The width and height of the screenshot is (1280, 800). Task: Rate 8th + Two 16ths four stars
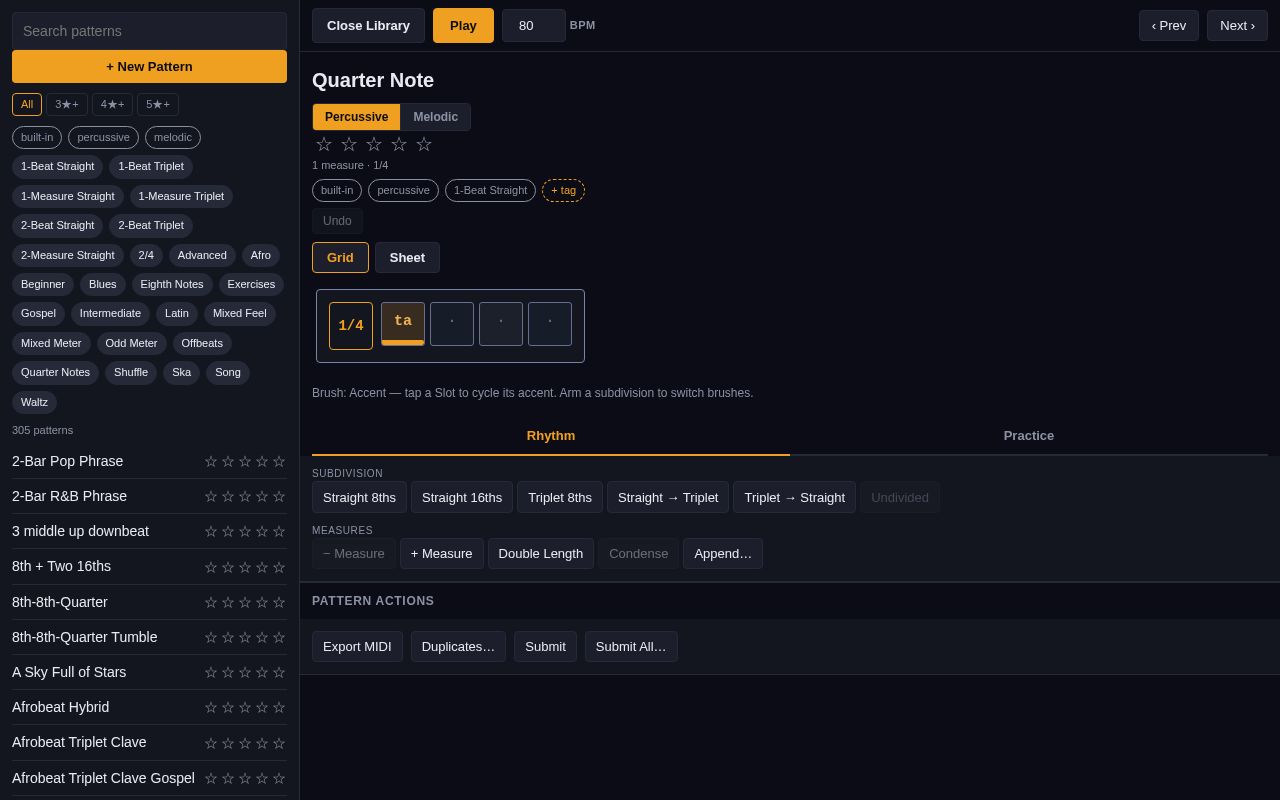262,567
